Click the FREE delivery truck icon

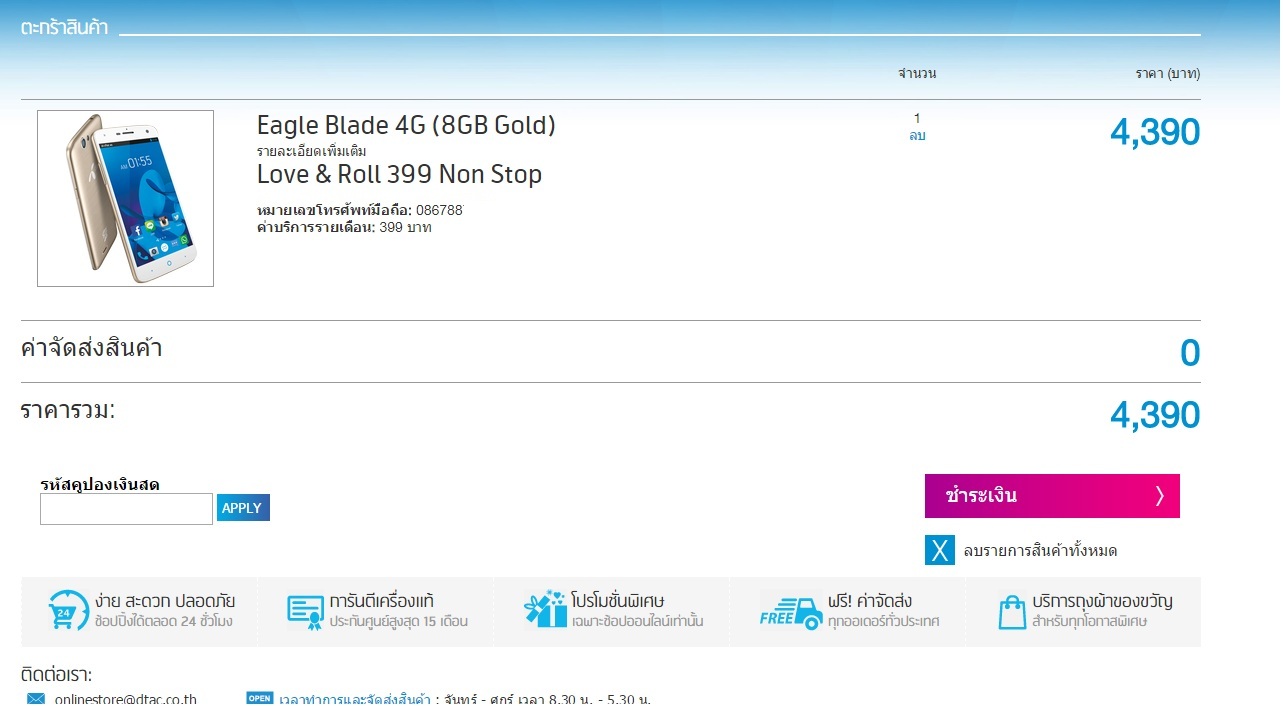pyautogui.click(x=791, y=611)
